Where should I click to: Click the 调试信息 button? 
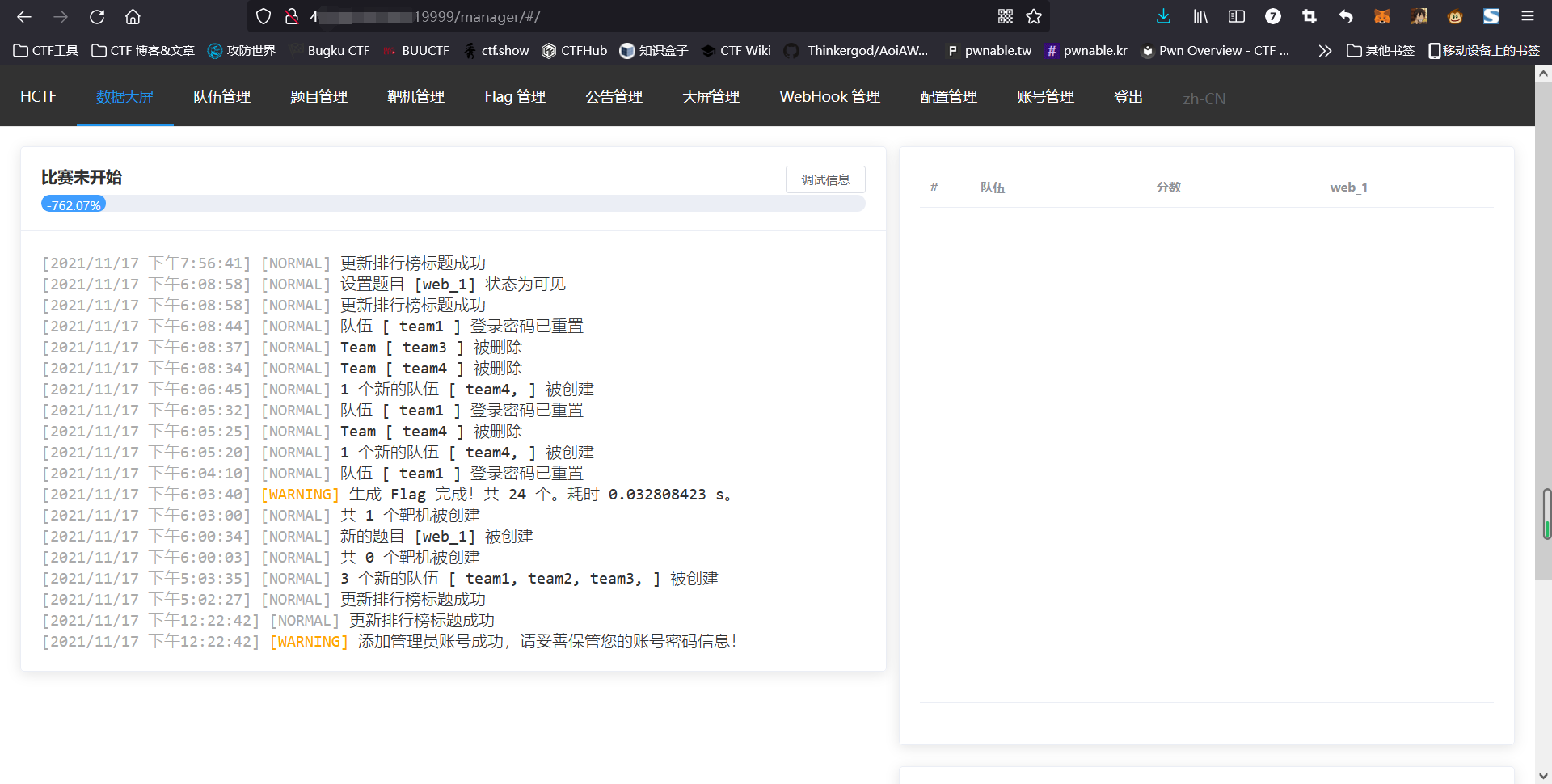pos(825,179)
